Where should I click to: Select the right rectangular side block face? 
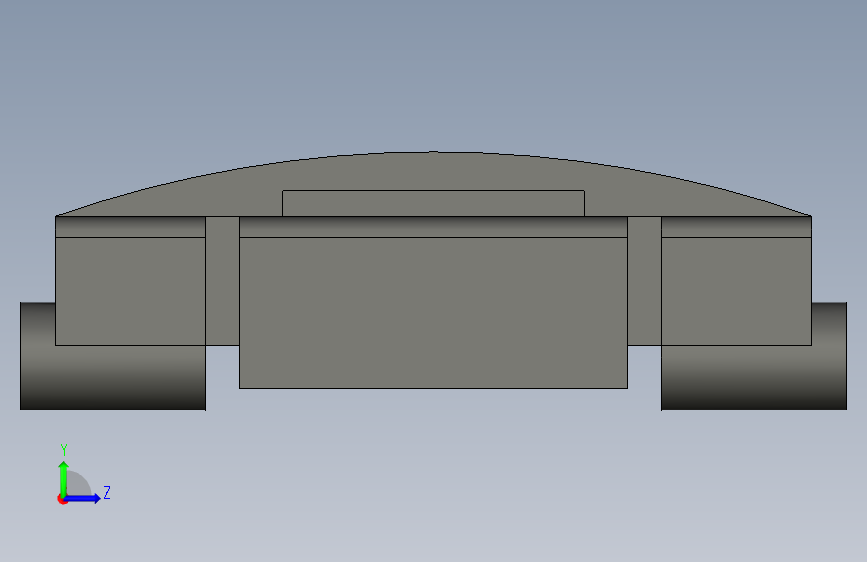click(737, 291)
